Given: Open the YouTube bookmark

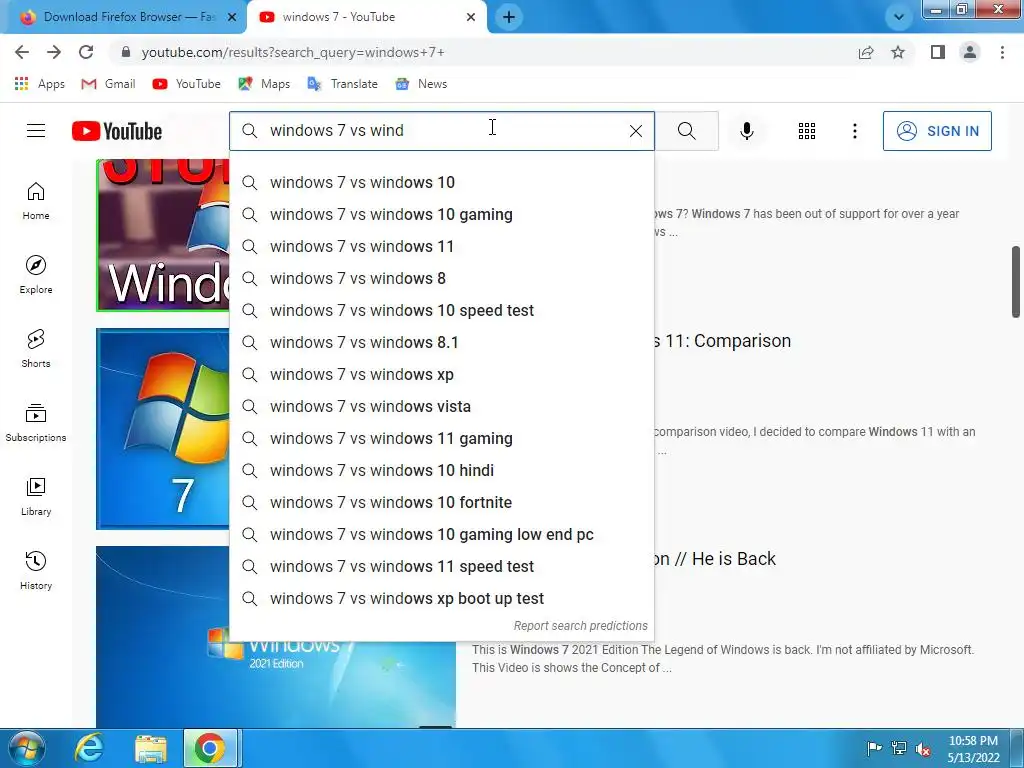Looking at the screenshot, I should (x=186, y=84).
